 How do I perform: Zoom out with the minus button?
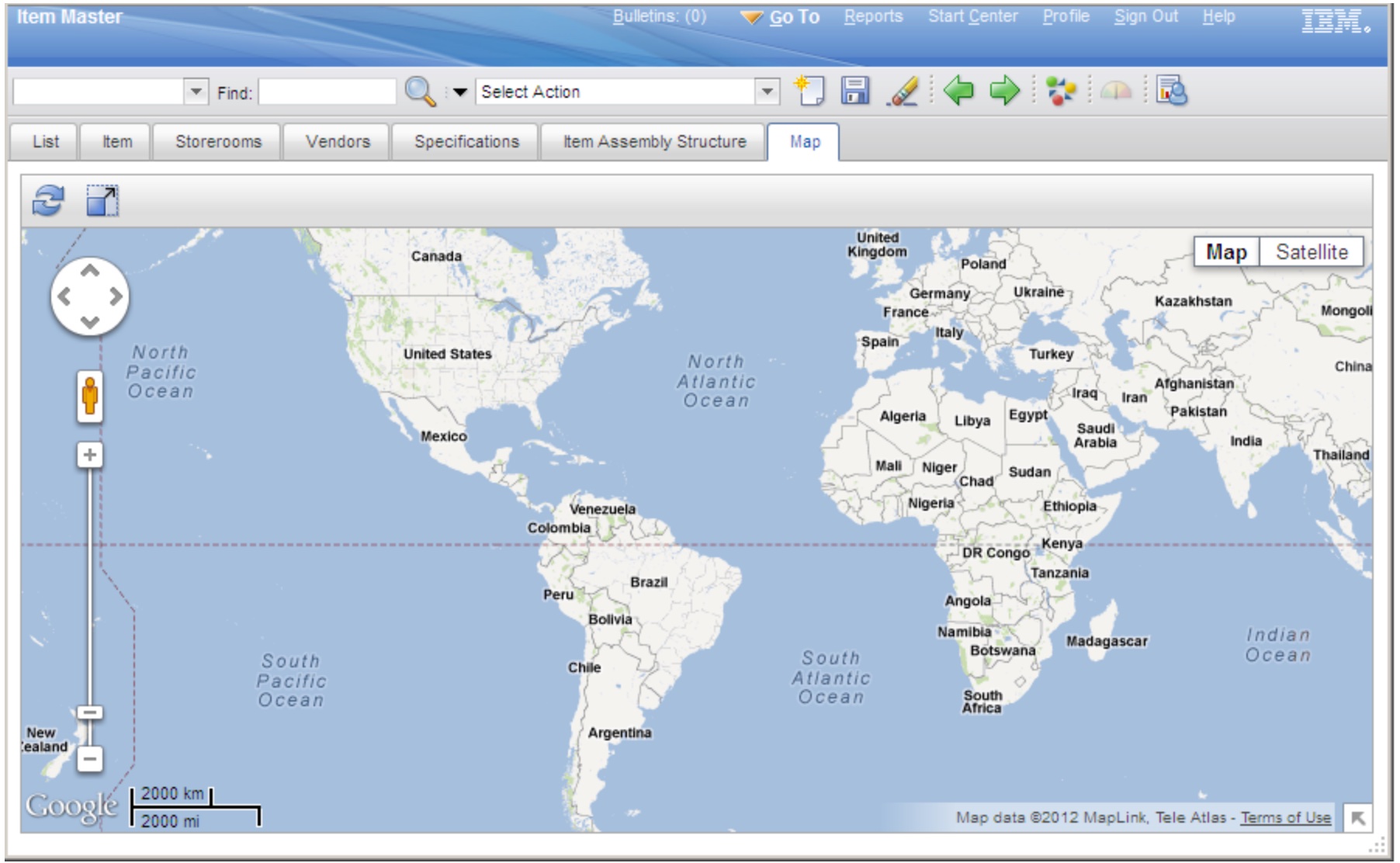click(x=90, y=758)
